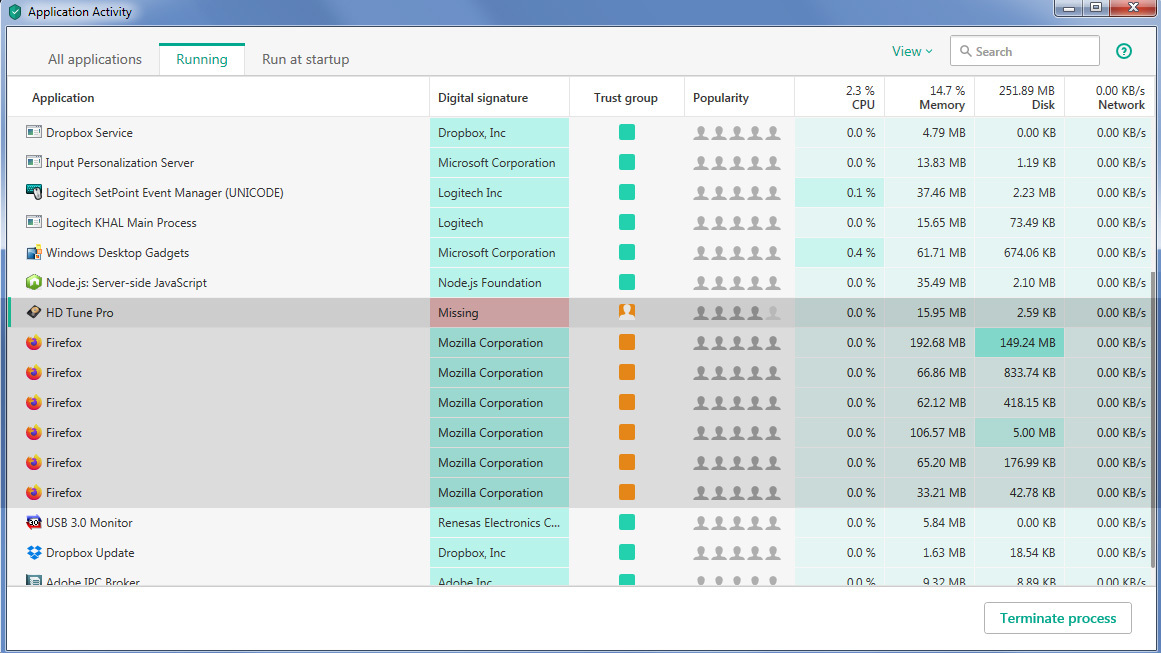The width and height of the screenshot is (1161, 653).
Task: Select the USB 3.0 Monitor row name
Action: [89, 523]
